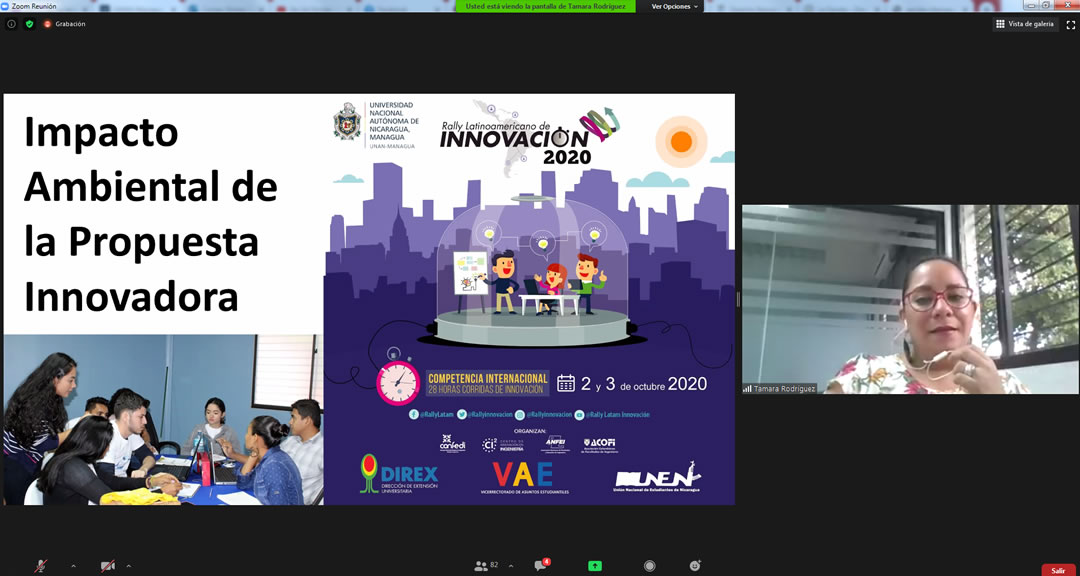
Task: Open the meeting information icon
Action: coord(11,24)
